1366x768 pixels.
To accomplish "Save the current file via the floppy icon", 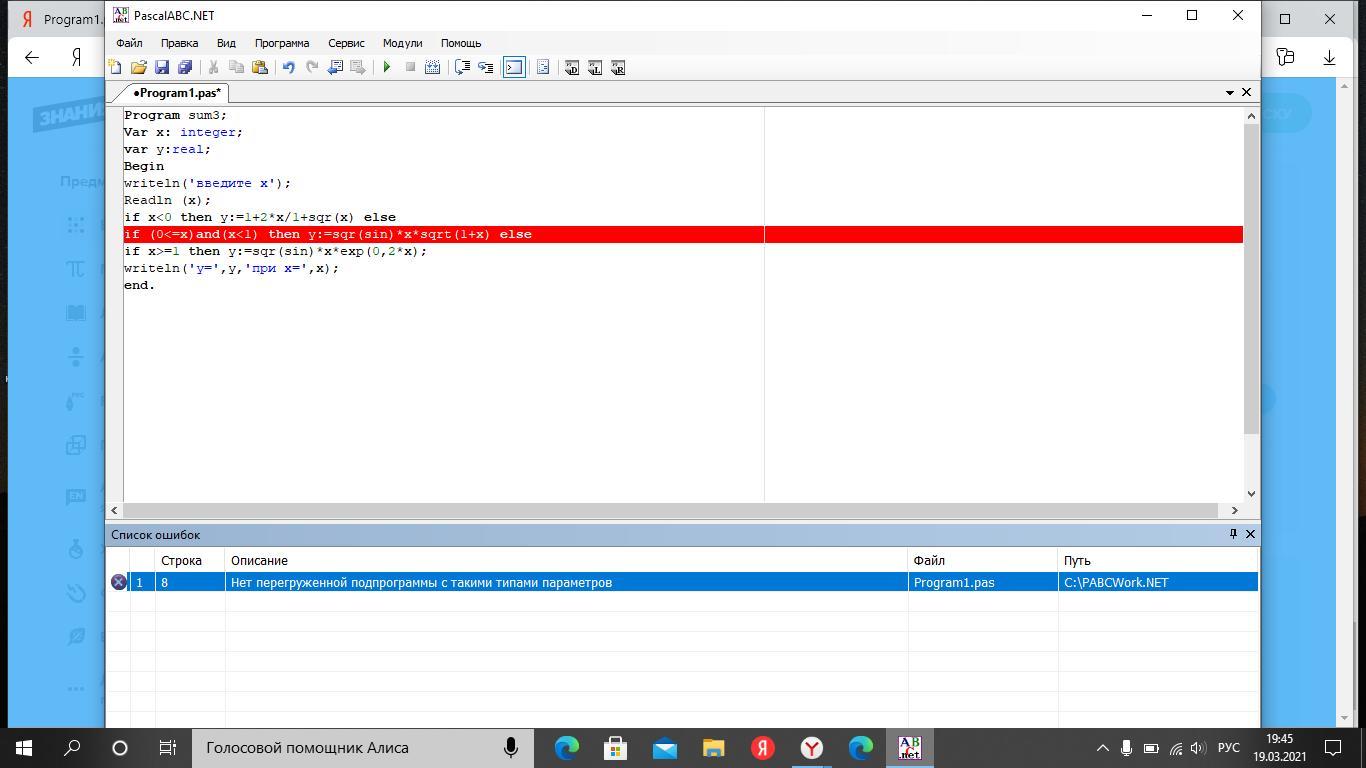I will coord(161,67).
